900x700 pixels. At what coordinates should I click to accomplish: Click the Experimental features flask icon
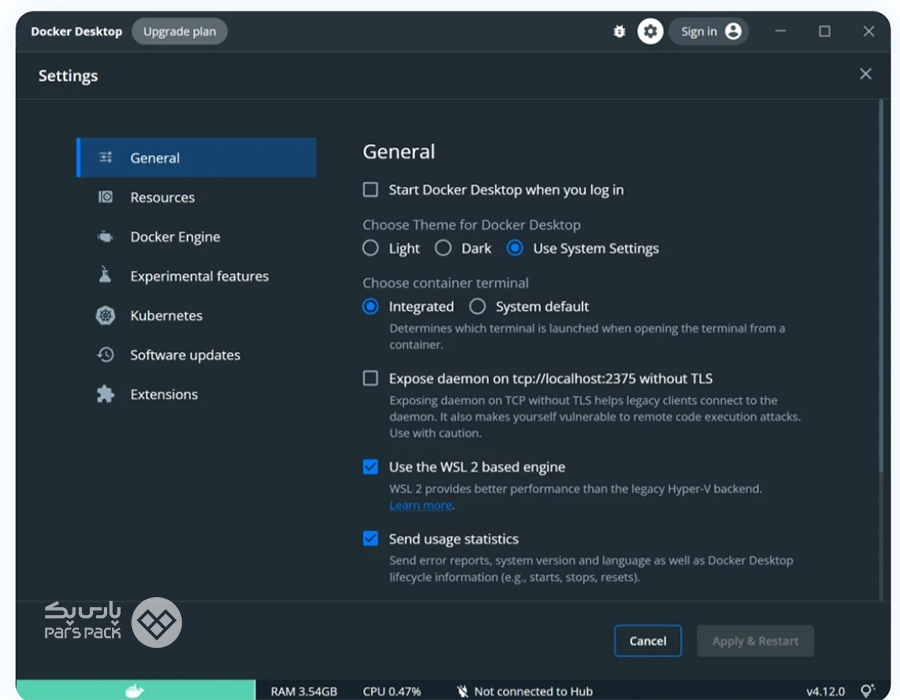click(x=105, y=276)
